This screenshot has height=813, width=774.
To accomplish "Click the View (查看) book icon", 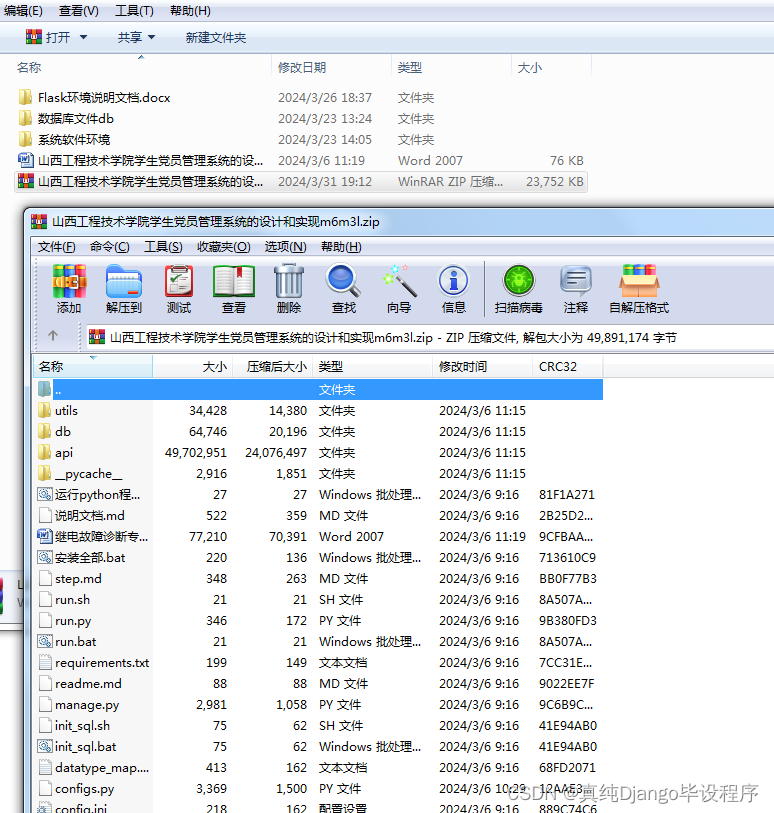I will [234, 282].
